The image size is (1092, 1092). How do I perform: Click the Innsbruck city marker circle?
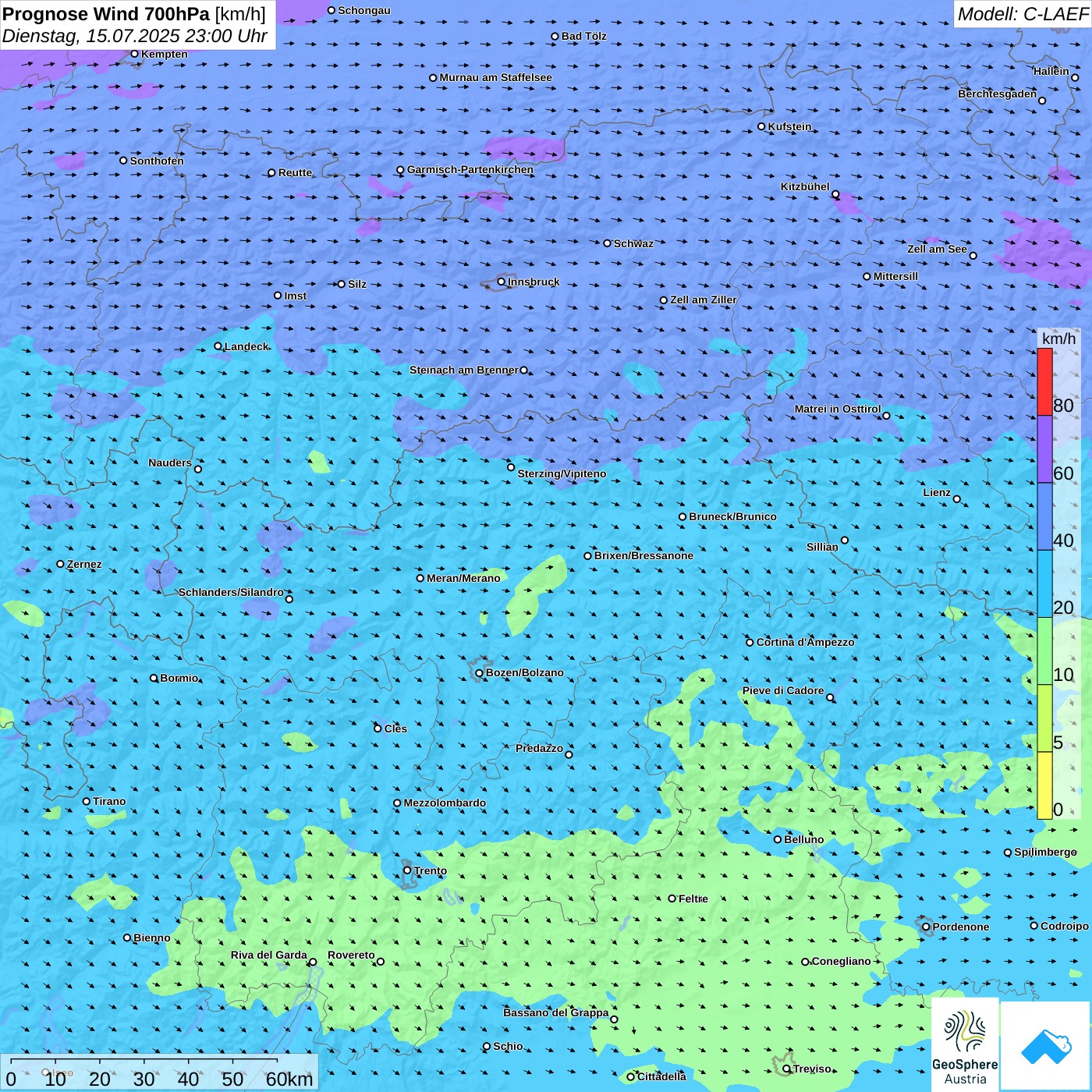tap(502, 282)
